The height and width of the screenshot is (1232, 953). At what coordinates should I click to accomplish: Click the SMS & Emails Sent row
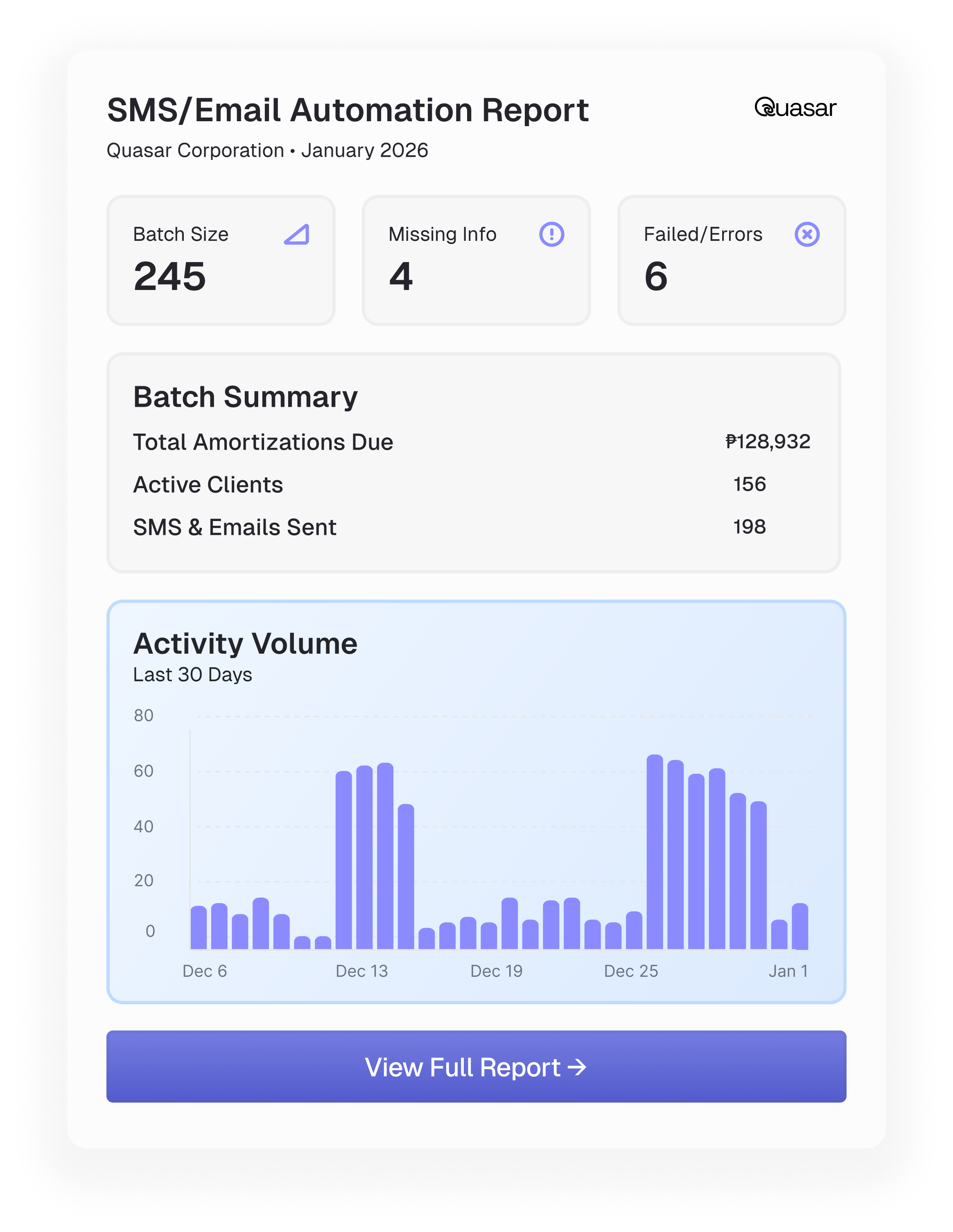click(x=235, y=528)
